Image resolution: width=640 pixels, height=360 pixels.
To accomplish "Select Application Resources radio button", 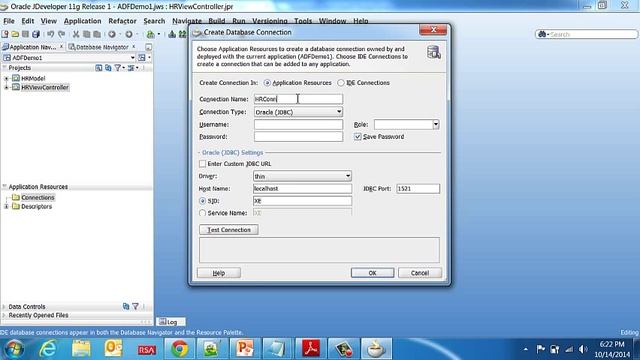I will pyautogui.click(x=267, y=83).
